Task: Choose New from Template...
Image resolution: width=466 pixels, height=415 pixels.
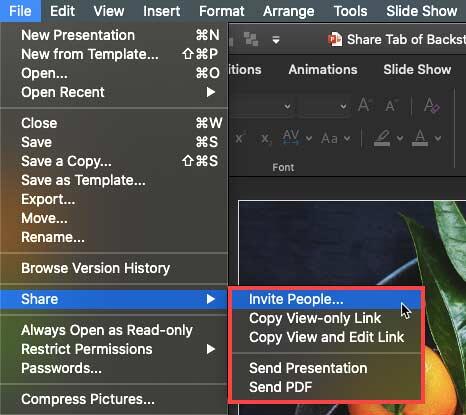Action: (114, 54)
